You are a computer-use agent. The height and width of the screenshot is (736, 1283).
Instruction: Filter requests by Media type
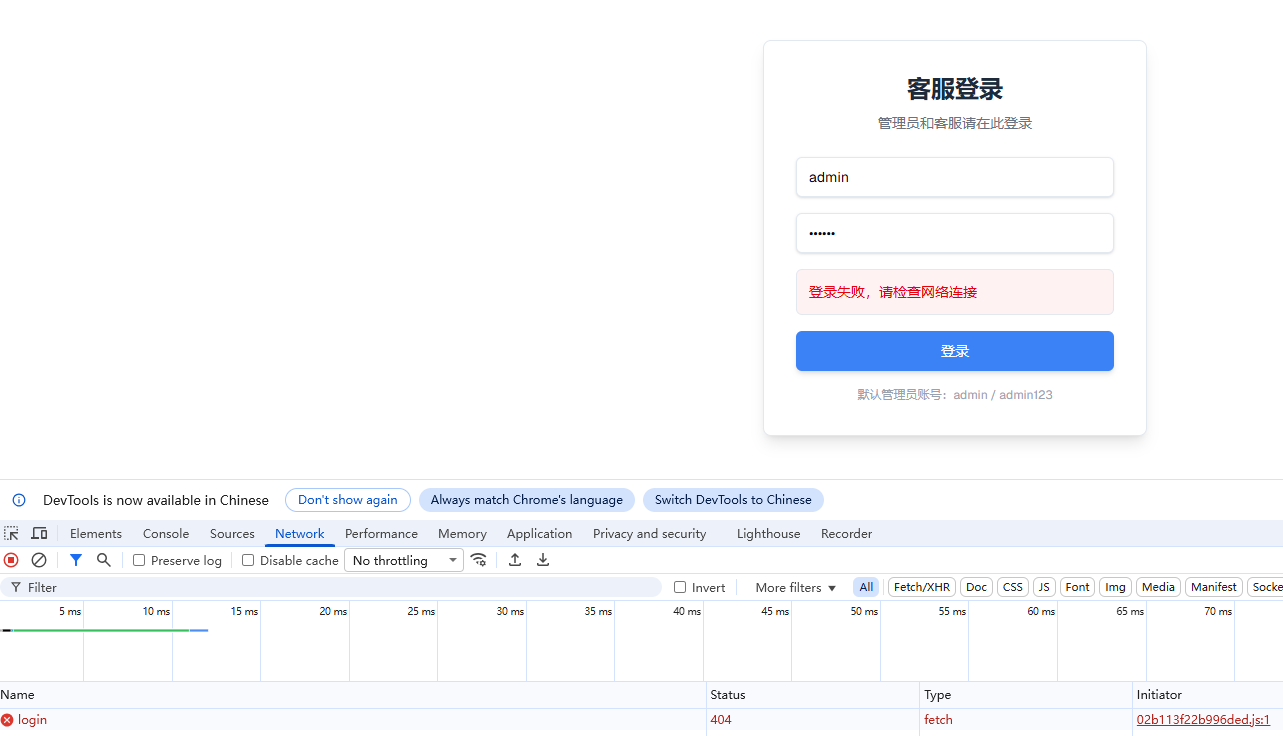click(1158, 587)
